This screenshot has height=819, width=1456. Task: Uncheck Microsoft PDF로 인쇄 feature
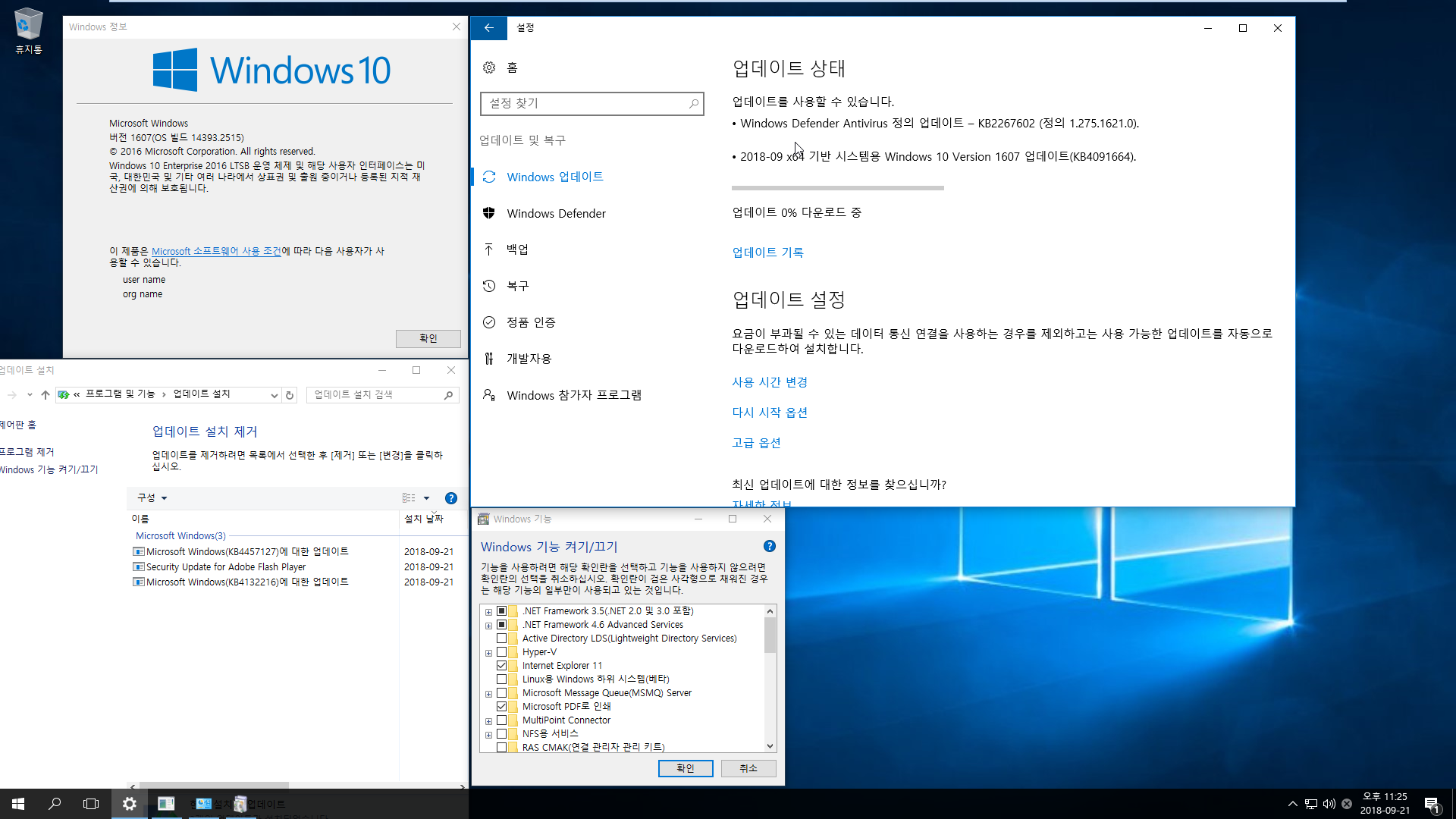(x=501, y=707)
